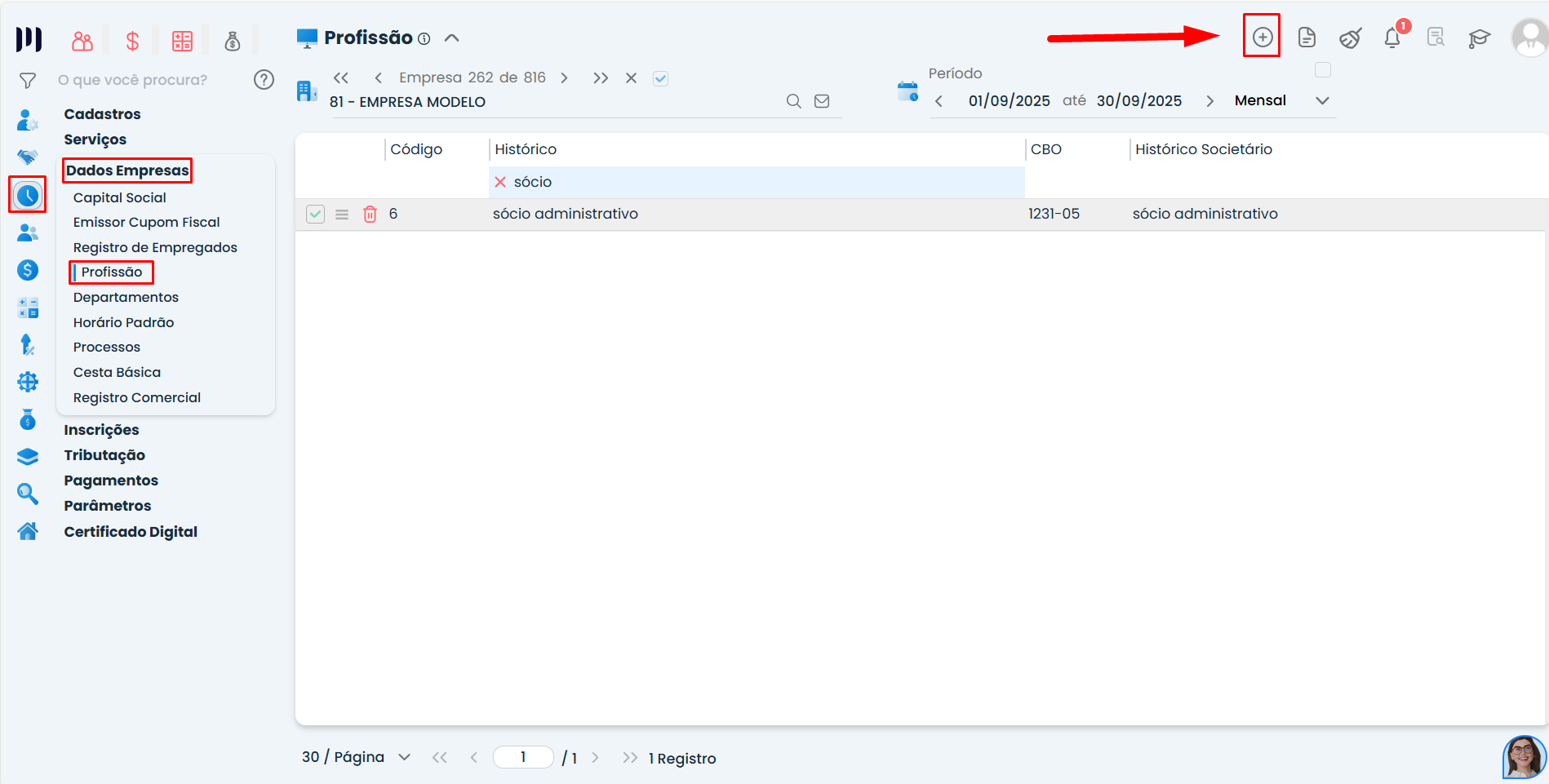Open the Processos page
This screenshot has height=784, width=1549.
(107, 347)
